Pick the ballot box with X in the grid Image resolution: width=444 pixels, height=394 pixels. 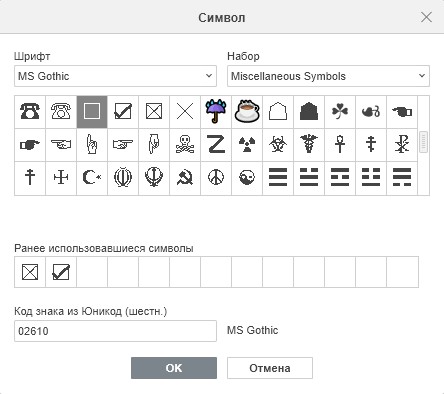pos(154,112)
